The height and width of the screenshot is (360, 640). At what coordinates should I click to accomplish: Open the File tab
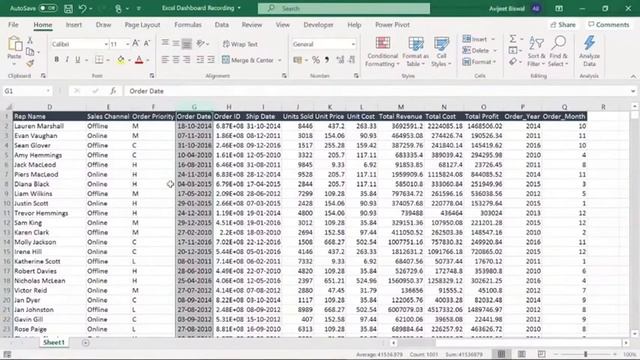(x=13, y=24)
